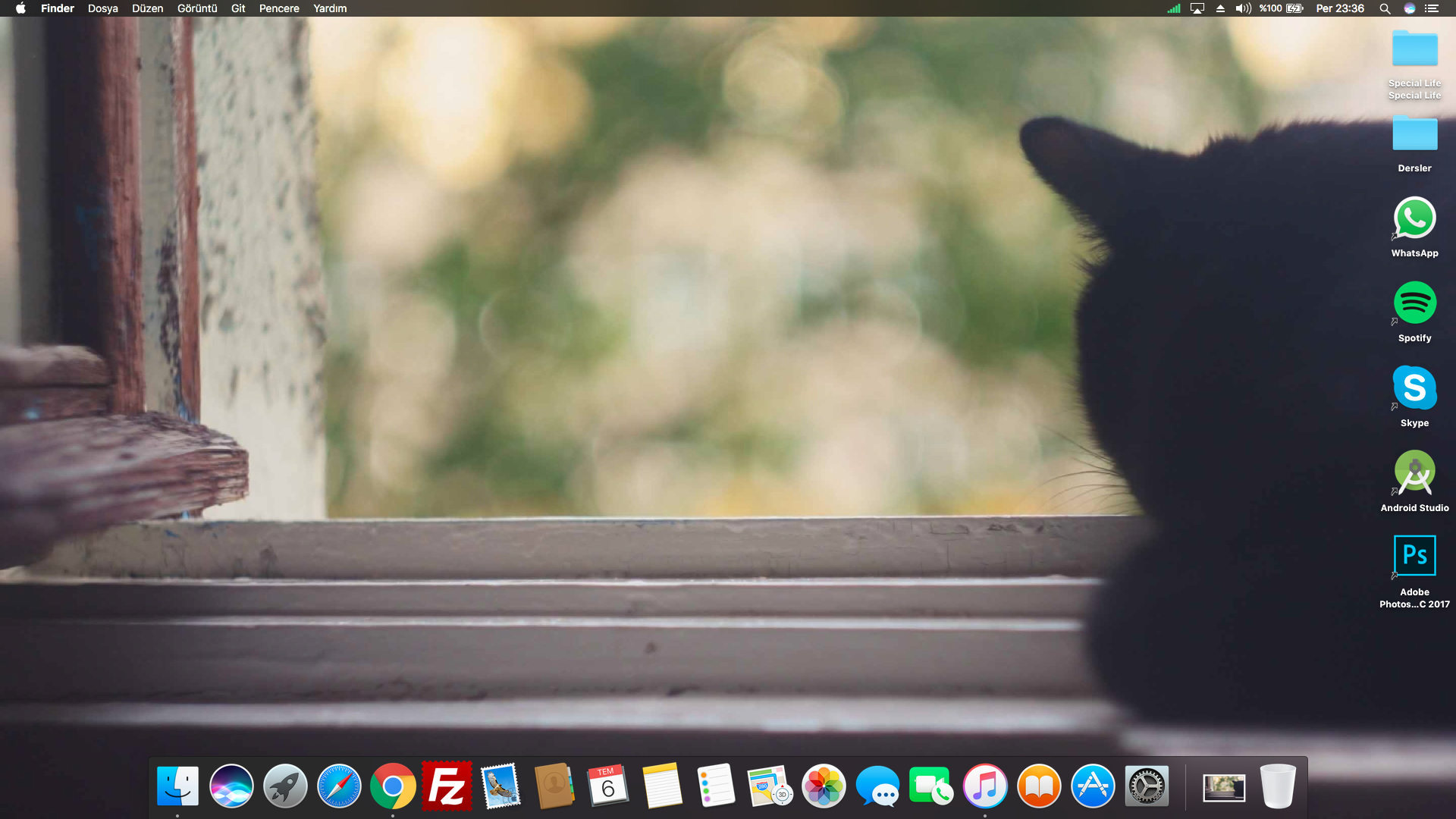Select the Dersler folder
Viewport: 1456px width, 819px height.
point(1414,135)
